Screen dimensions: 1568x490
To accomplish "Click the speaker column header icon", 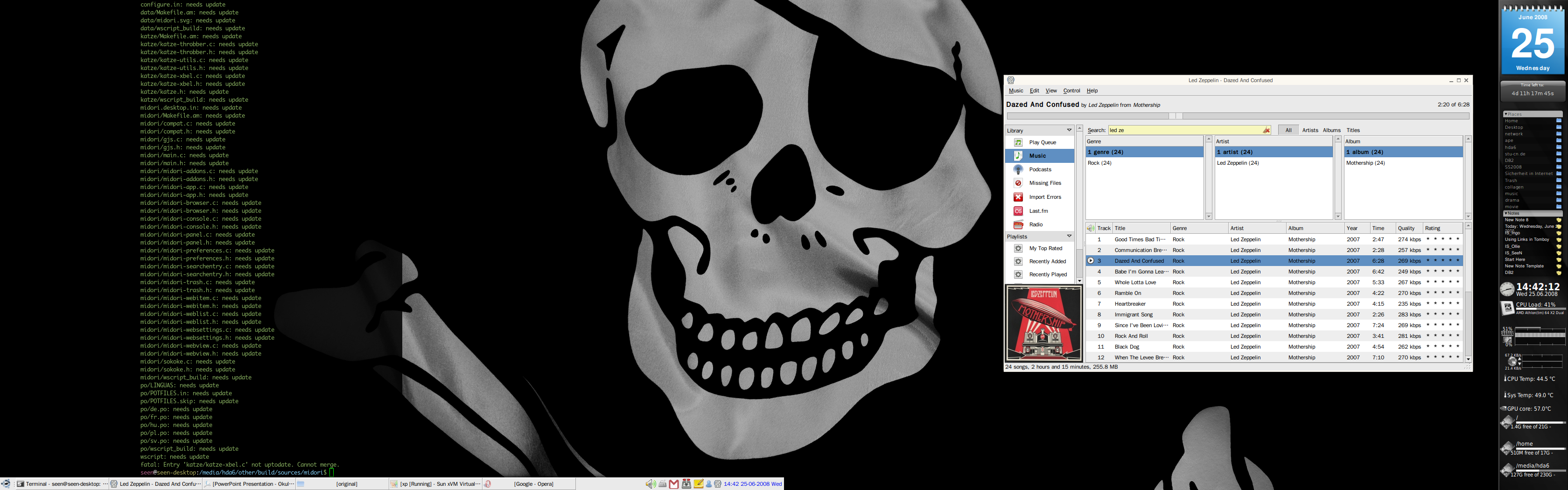I will click(1090, 228).
